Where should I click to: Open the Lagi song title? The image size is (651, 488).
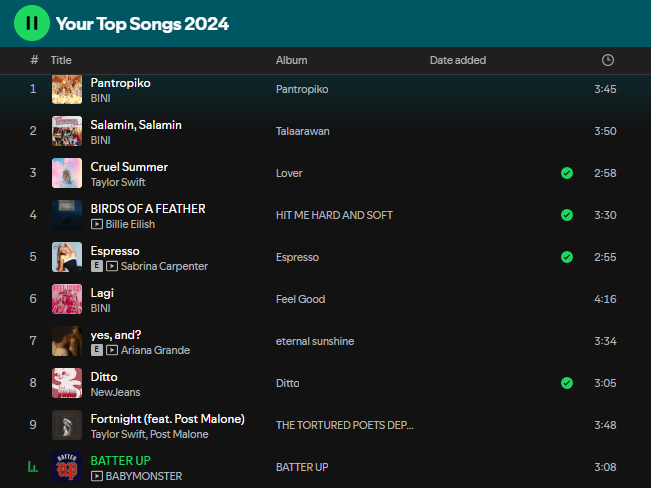[102, 293]
